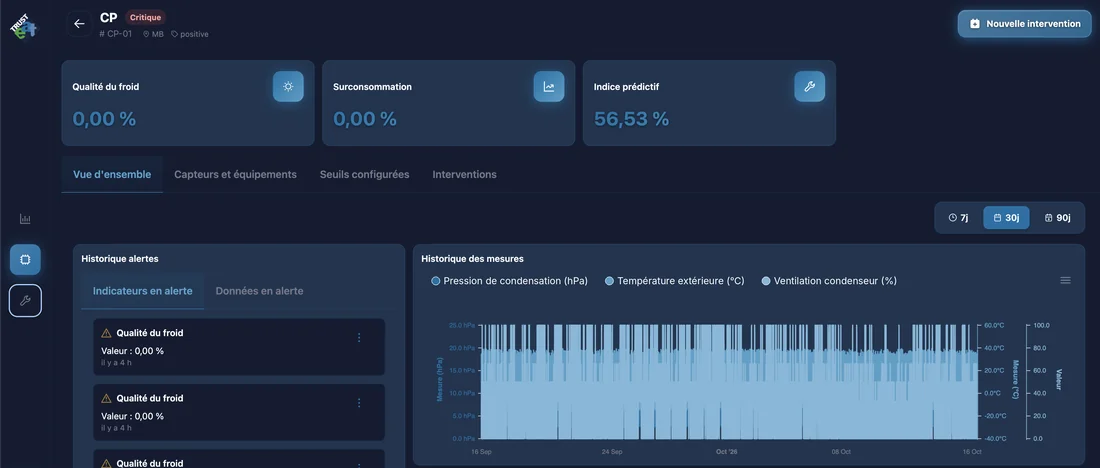Toggle Ventilation condenseur legend series
1100x468 pixels.
829,281
